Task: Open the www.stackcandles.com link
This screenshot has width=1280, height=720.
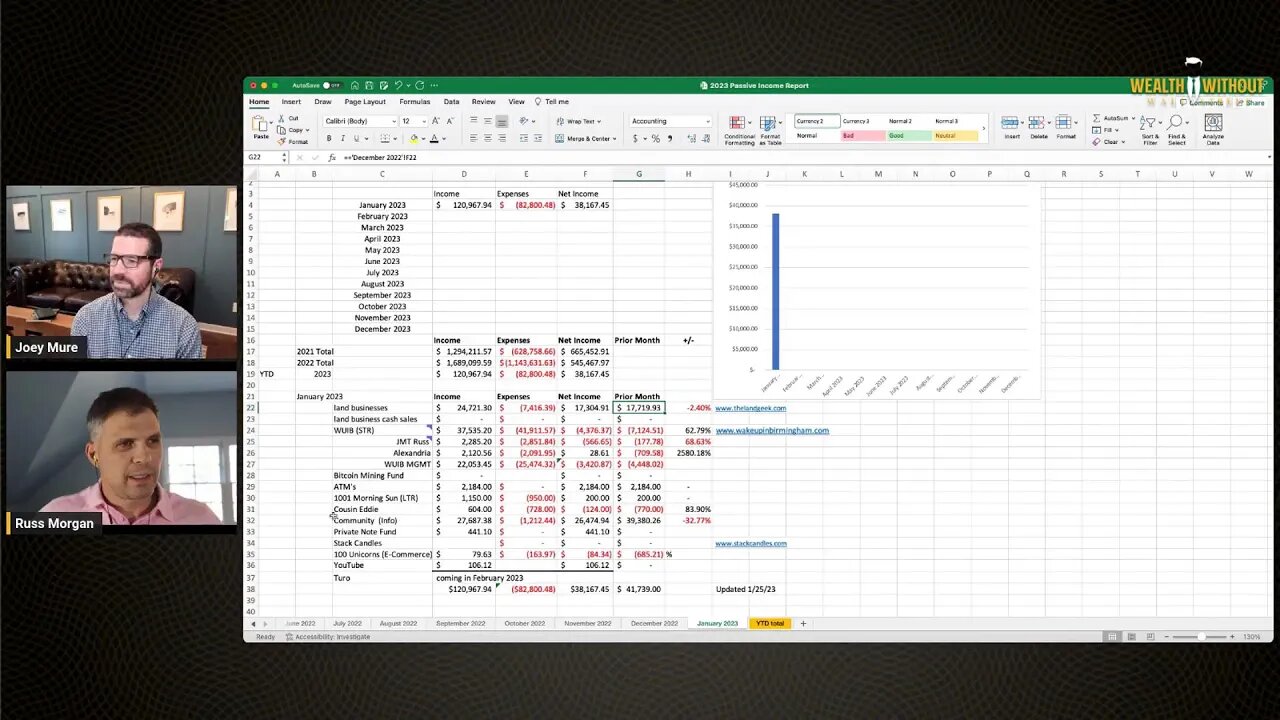Action: pyautogui.click(x=750, y=543)
